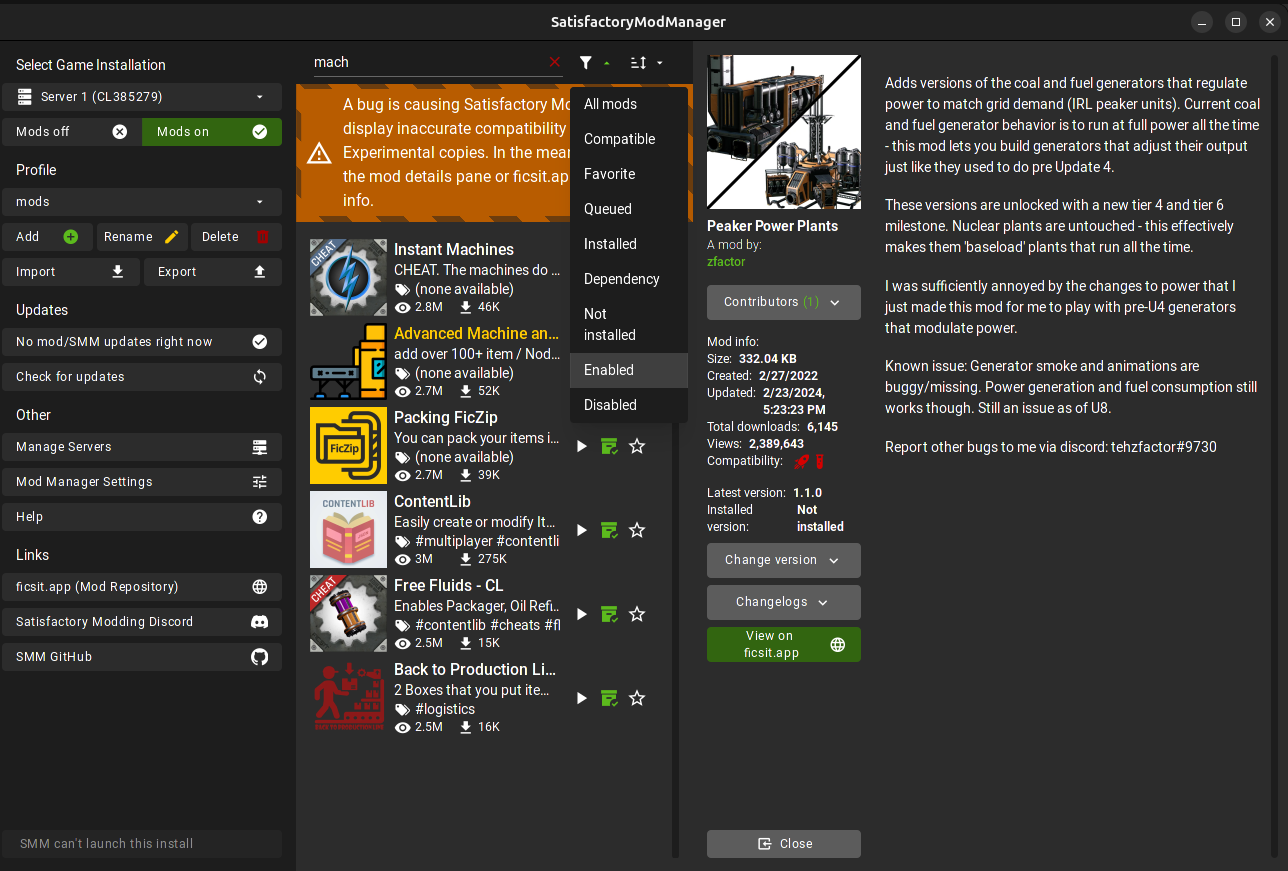Clear the mod search with the red X
The height and width of the screenshot is (871, 1288).
pos(555,62)
